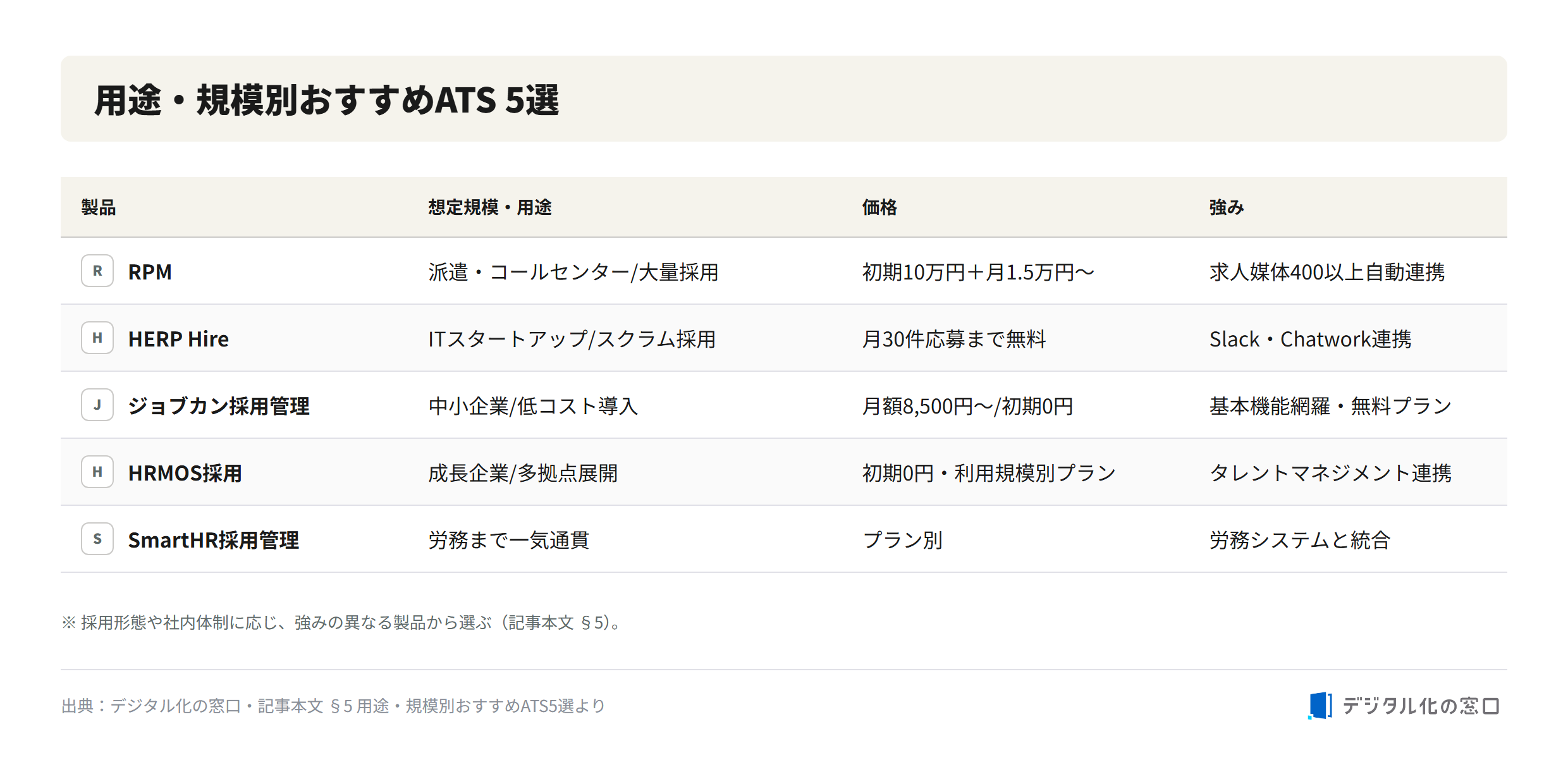Click the price 初期0円・利用規模別プラン
Screen dimensions: 1568x779
pyautogui.click(x=989, y=473)
